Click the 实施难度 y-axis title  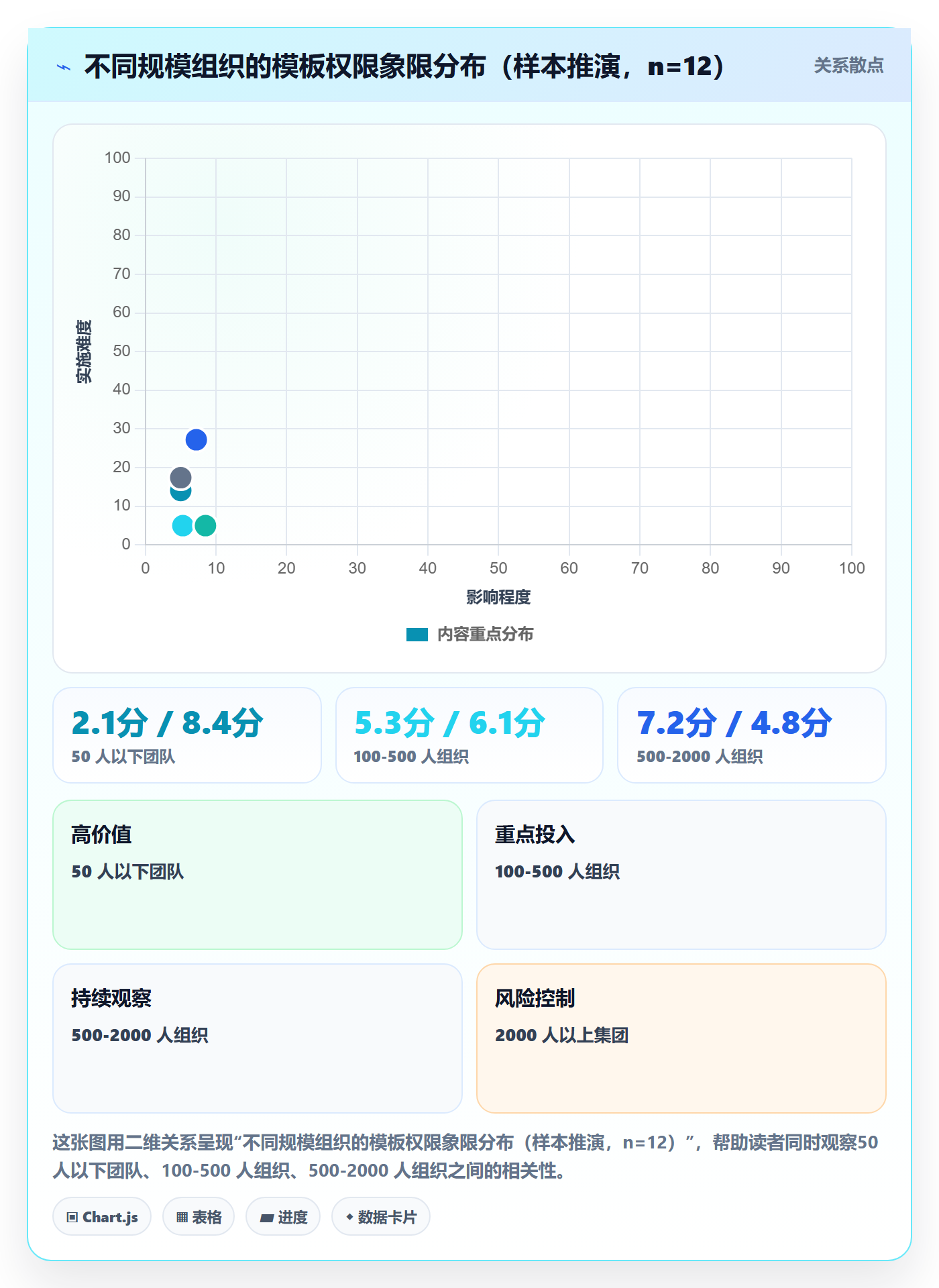(x=84, y=352)
